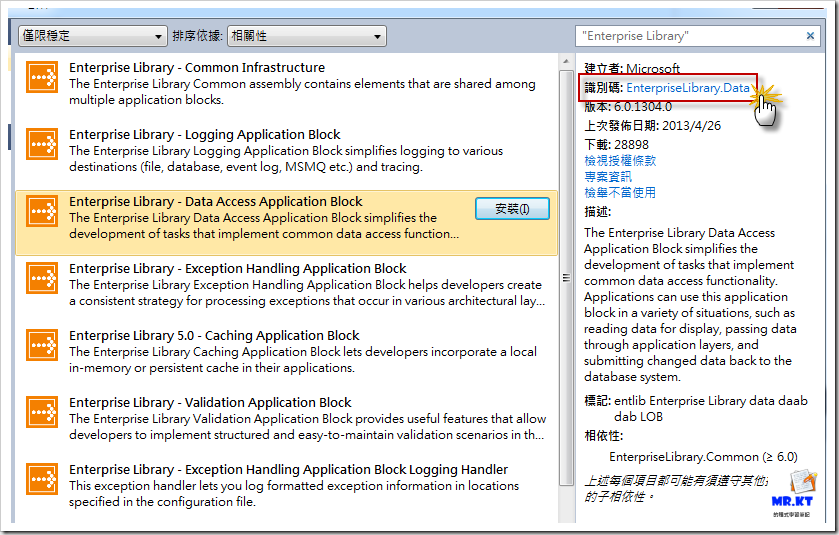Image resolution: width=839 pixels, height=535 pixels.
Task: Click the Common Infrastructure package icon
Action: [x=42, y=78]
